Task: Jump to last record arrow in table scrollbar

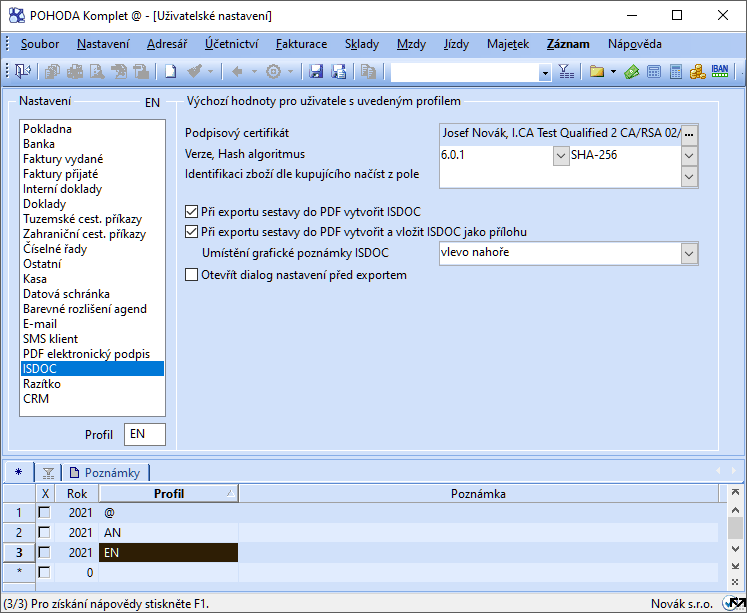Action: [735, 566]
